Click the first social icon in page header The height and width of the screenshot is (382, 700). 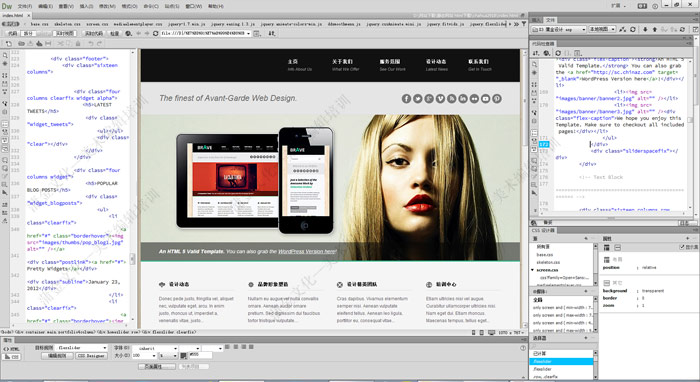pos(406,99)
